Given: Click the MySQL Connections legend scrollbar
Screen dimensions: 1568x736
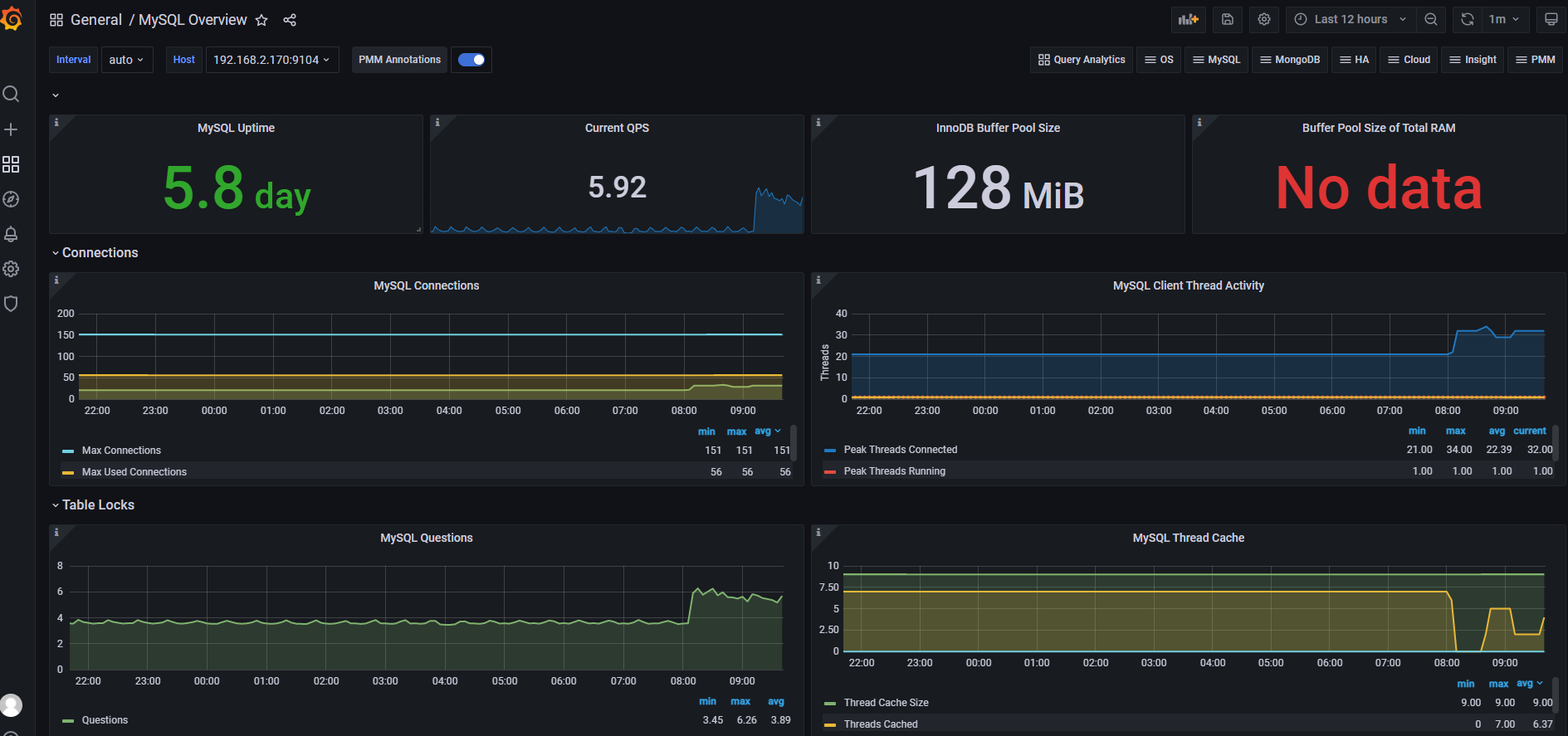Looking at the screenshot, I should tap(794, 443).
